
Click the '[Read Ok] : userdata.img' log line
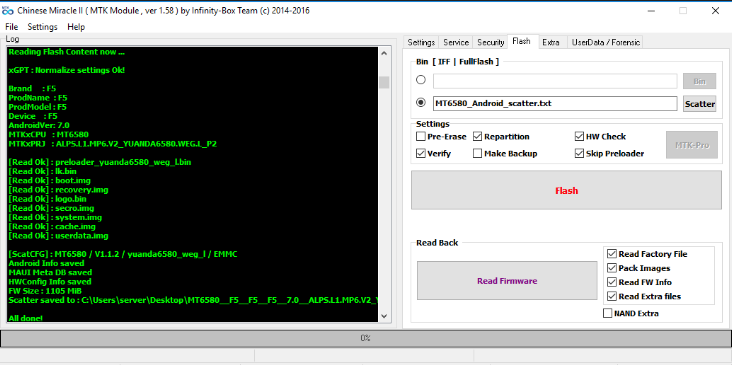pyautogui.click(x=58, y=236)
